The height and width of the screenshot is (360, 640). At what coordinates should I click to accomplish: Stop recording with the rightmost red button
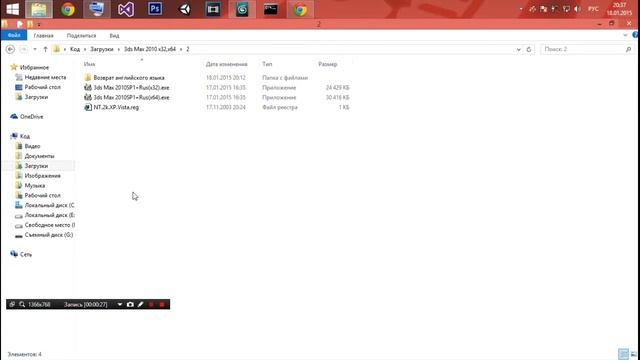(162, 304)
